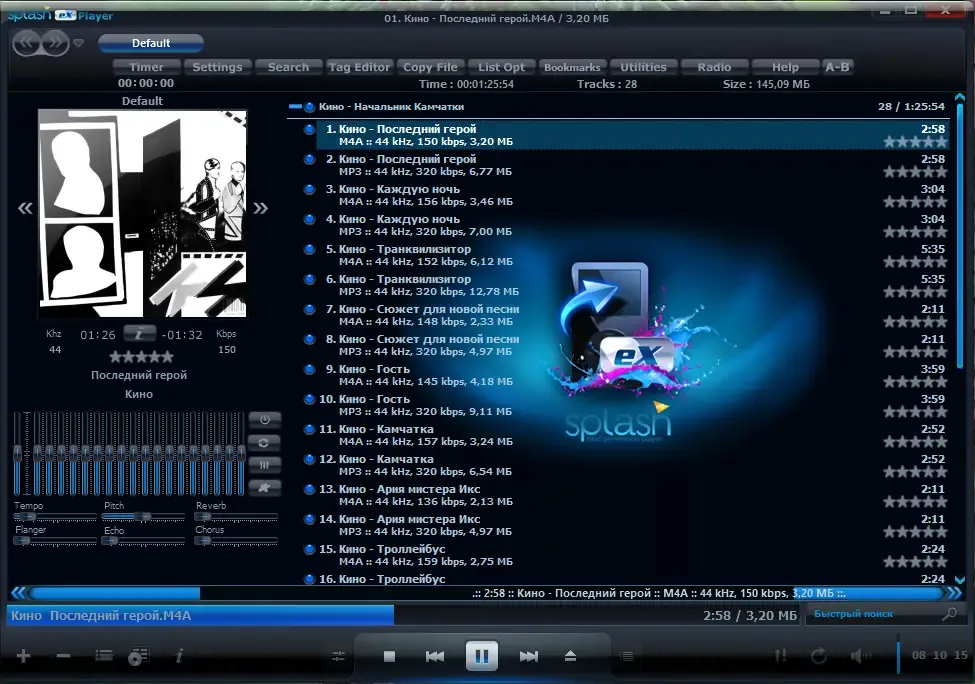Show next album cover with right chevrons

[261, 208]
